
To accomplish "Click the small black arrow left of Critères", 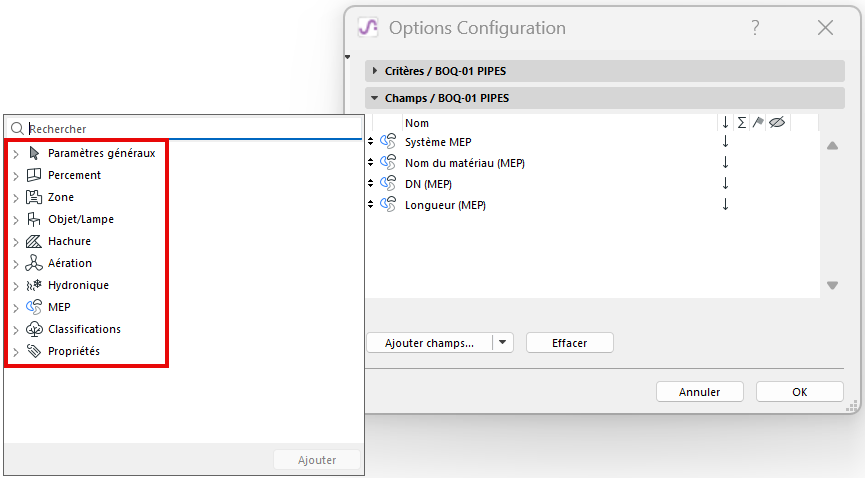I will pos(348,57).
